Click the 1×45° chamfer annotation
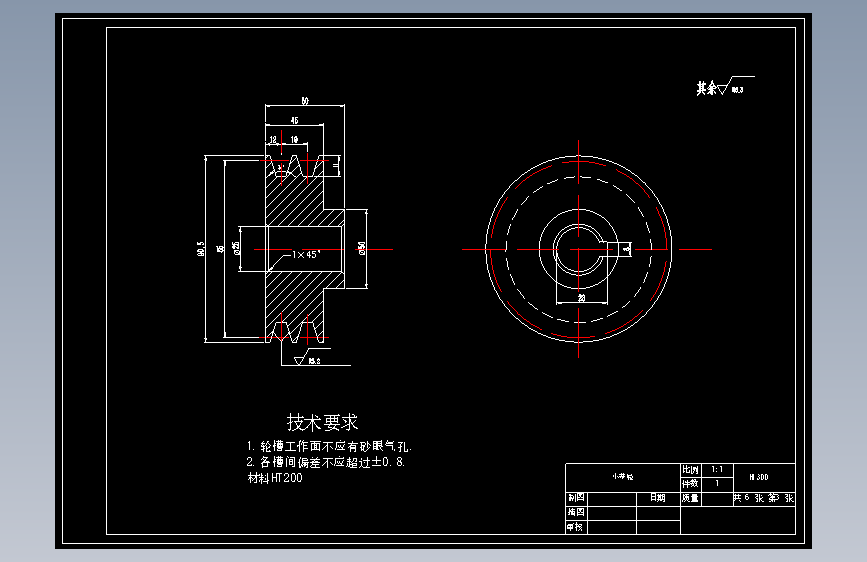 306,254
